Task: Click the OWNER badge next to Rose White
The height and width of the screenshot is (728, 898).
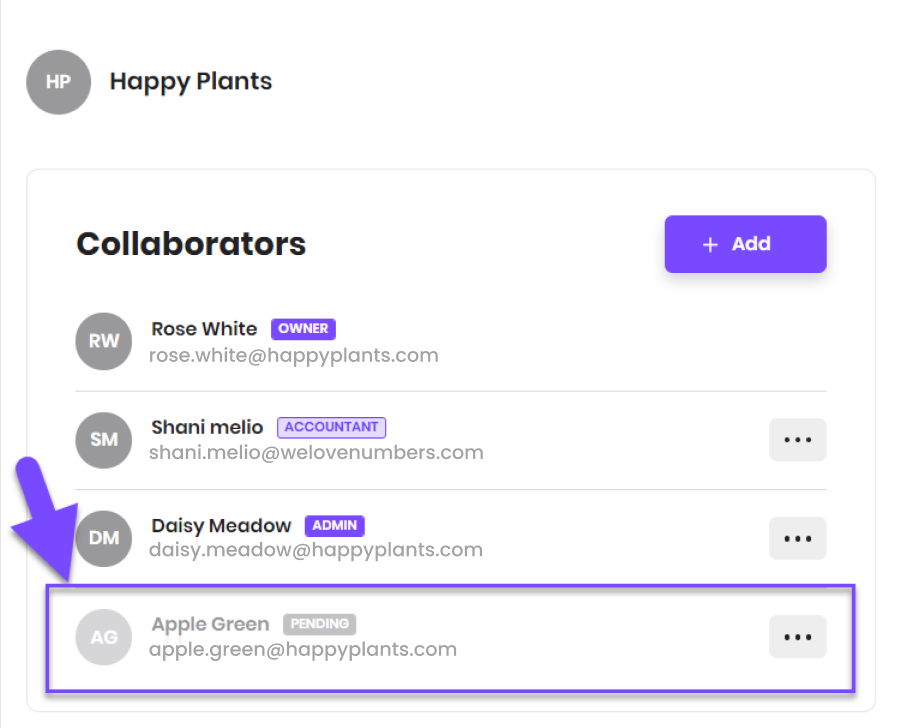Action: [304, 329]
